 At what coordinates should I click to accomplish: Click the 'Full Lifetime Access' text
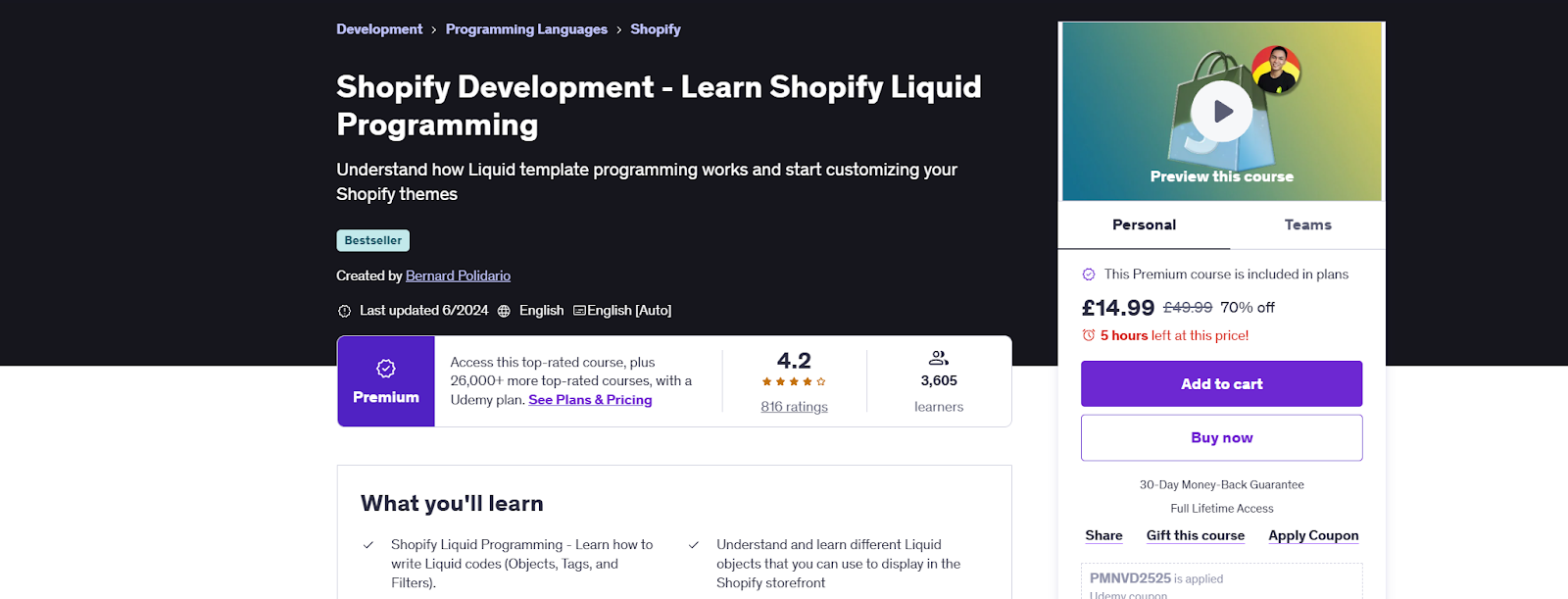click(1221, 508)
